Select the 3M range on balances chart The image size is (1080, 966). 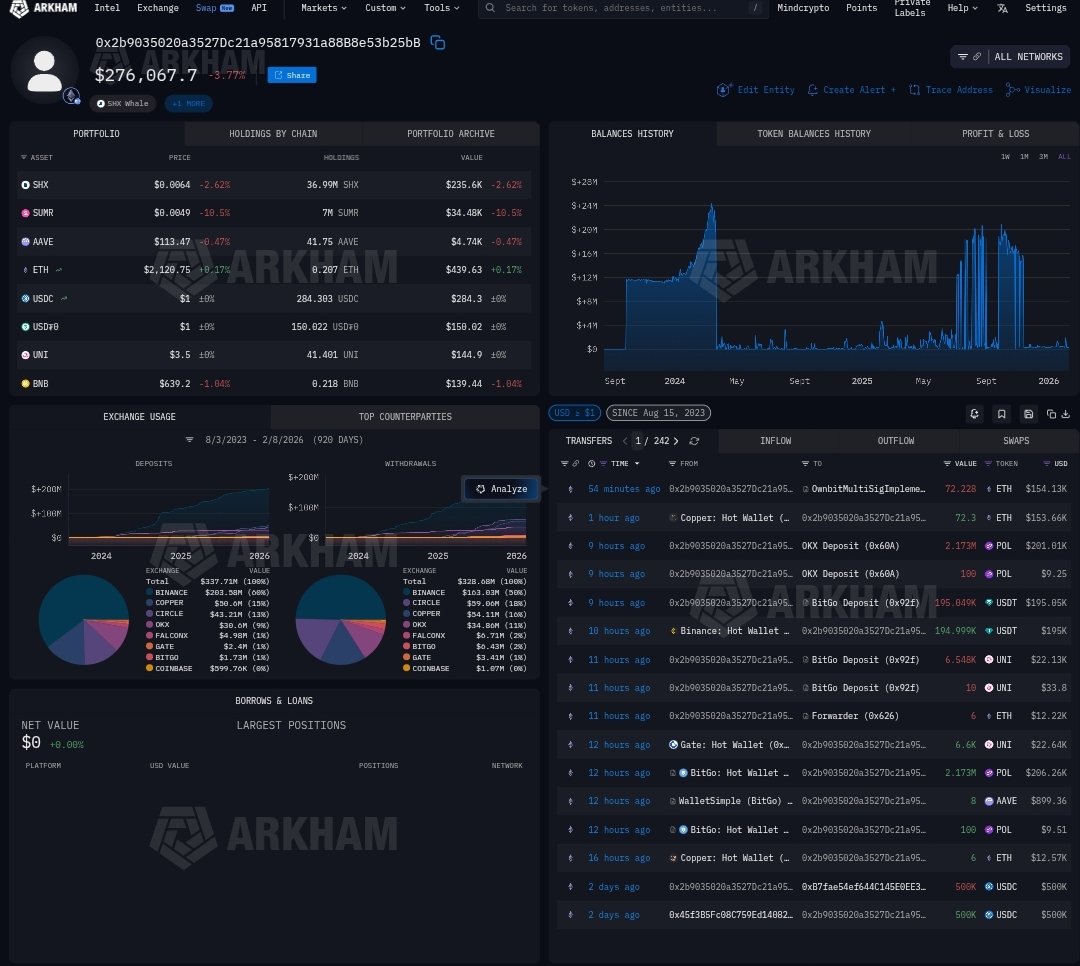point(1043,157)
